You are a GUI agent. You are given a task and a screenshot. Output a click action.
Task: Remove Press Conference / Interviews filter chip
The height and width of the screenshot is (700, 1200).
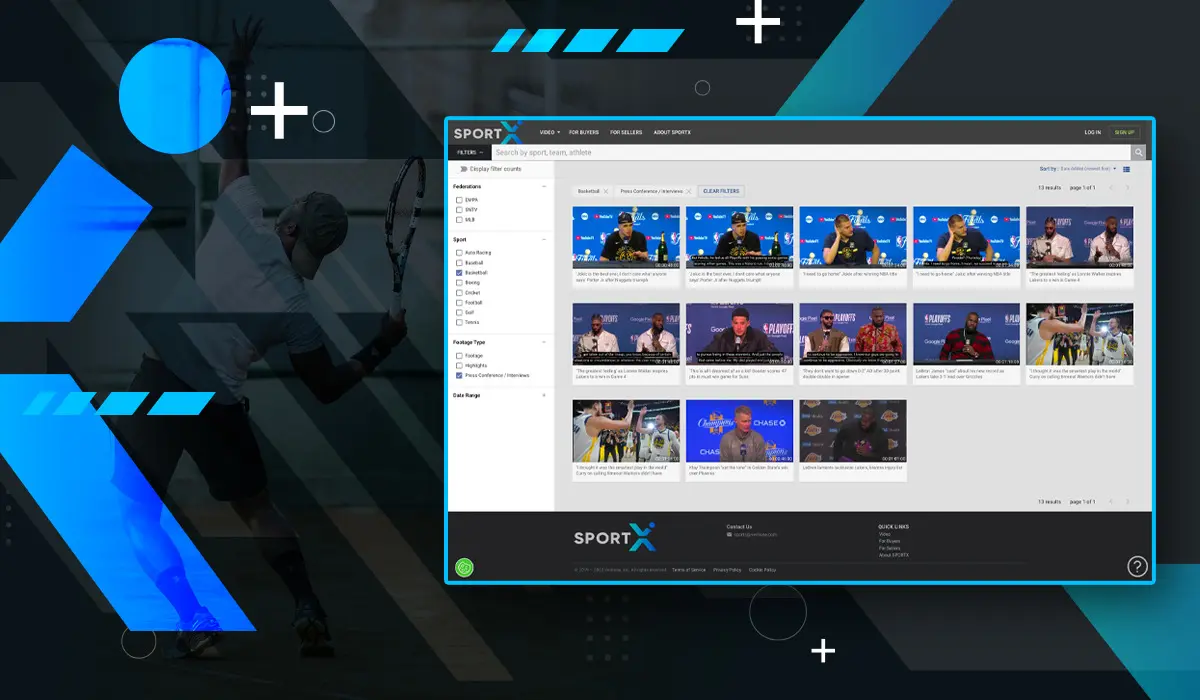(689, 191)
